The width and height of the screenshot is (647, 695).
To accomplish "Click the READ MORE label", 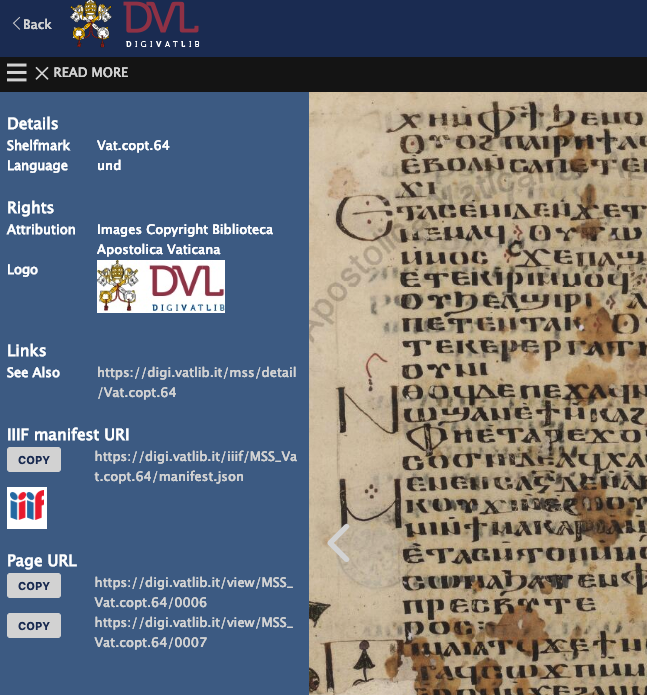I will 91,72.
